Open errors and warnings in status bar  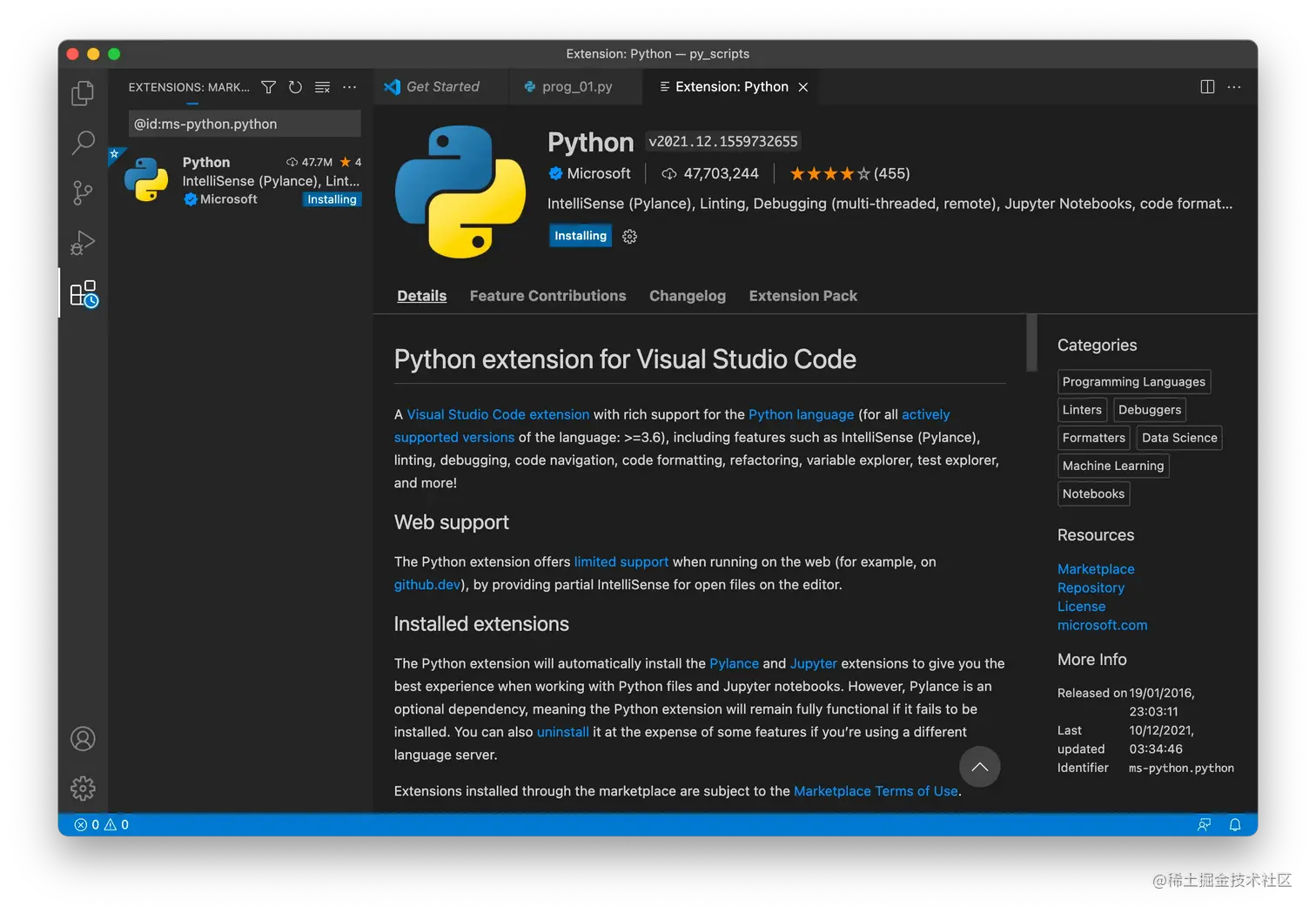coord(102,824)
